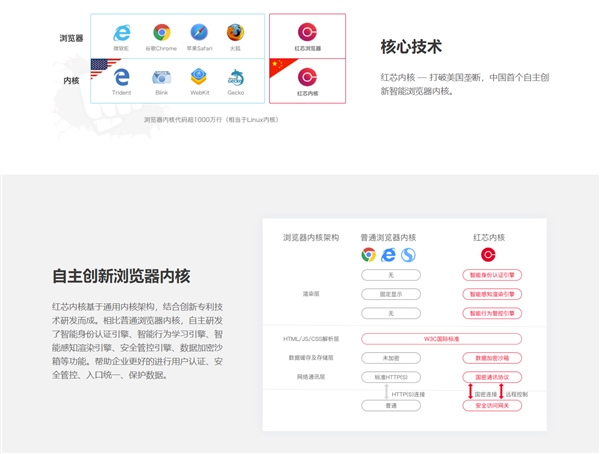
Task: Select the 智能身份认证引擎 pill
Action: [x=492, y=275]
